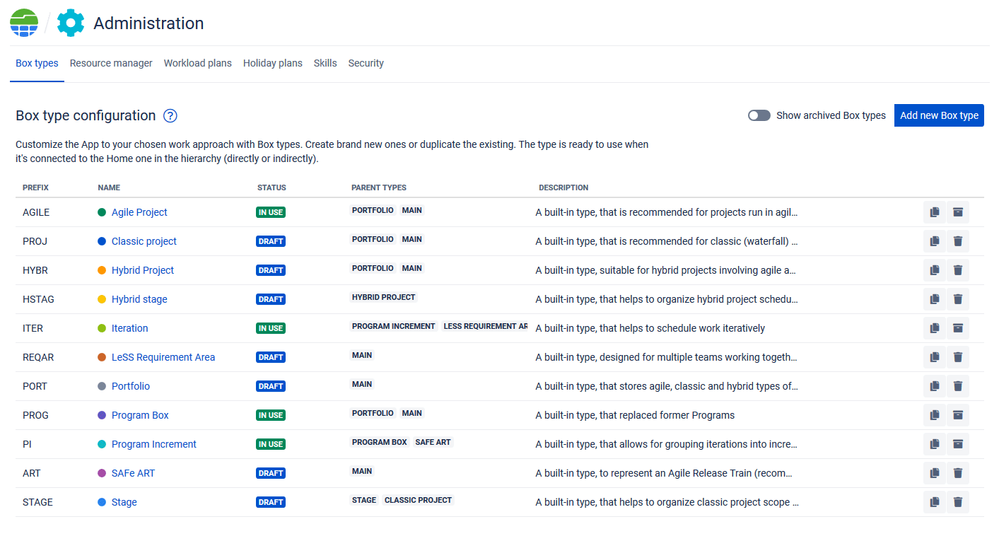Open the Program Box link
999x551 pixels.
point(140,415)
